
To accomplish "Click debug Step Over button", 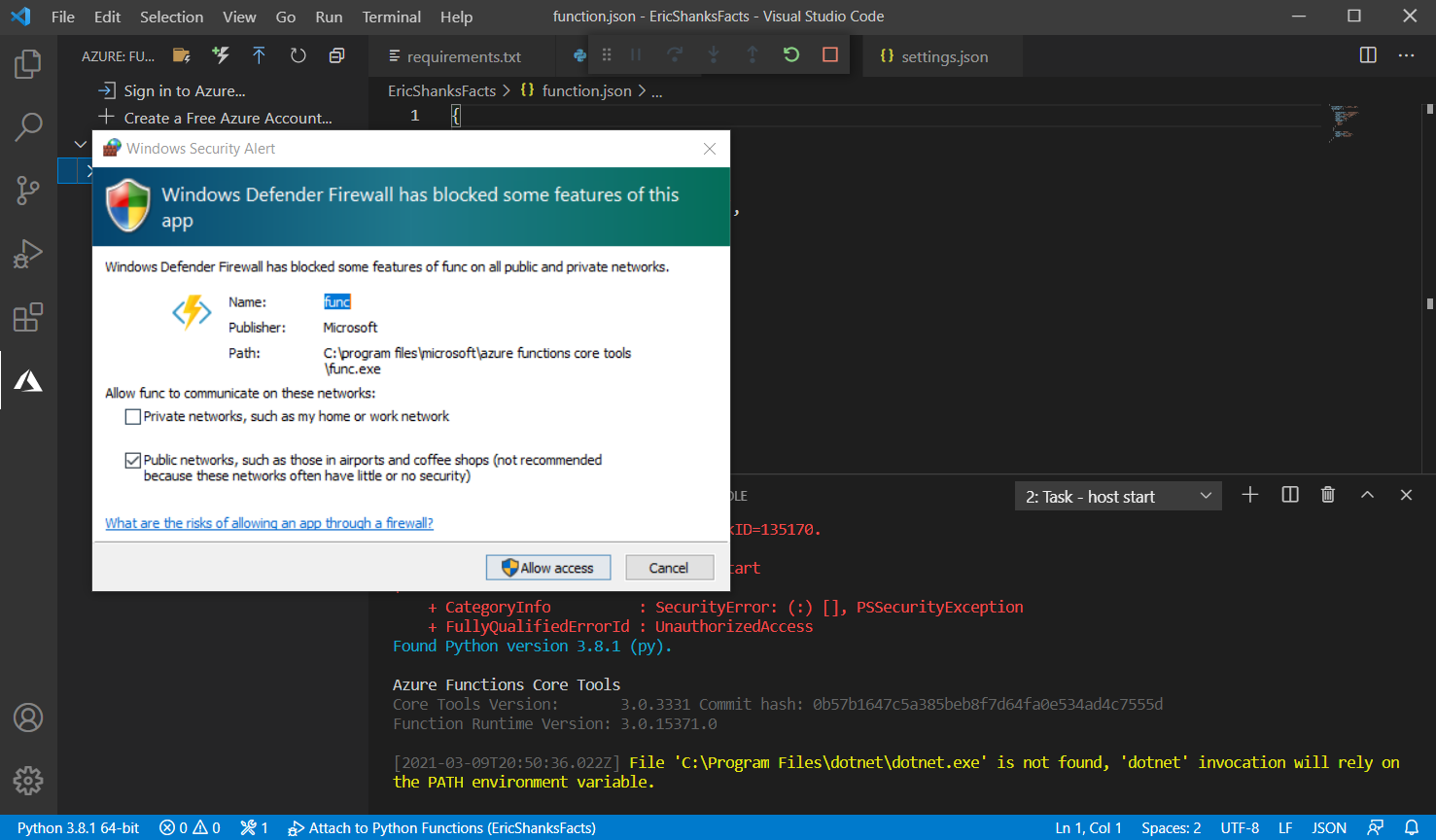I will pyautogui.click(x=675, y=54).
